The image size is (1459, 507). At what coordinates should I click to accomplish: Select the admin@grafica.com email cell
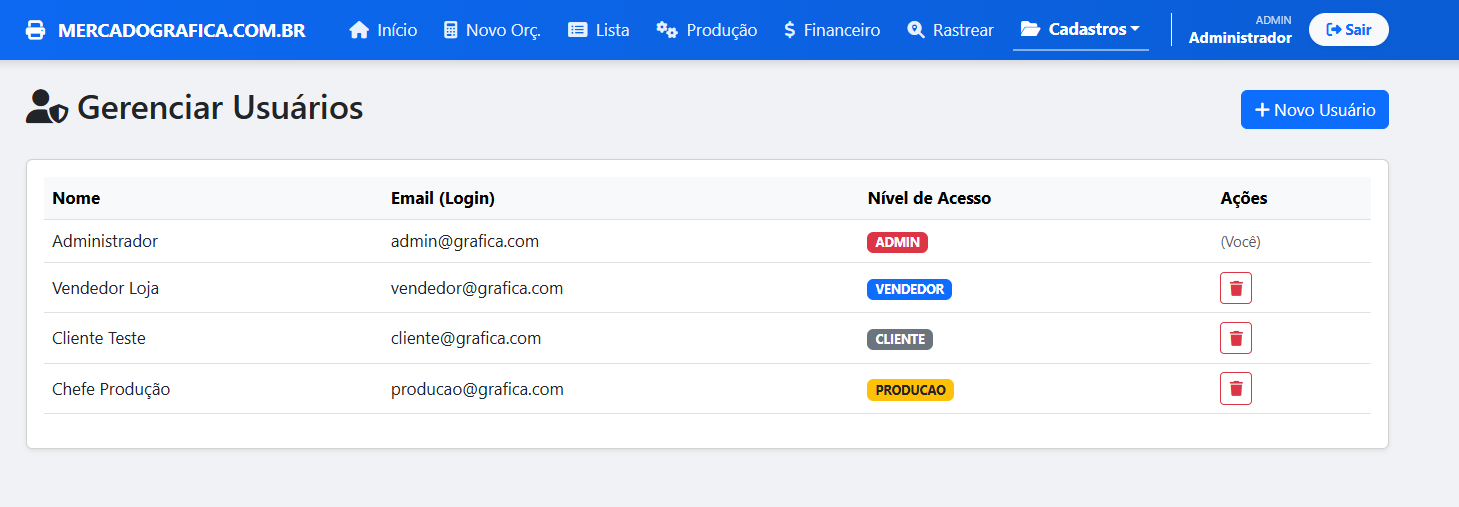click(465, 241)
